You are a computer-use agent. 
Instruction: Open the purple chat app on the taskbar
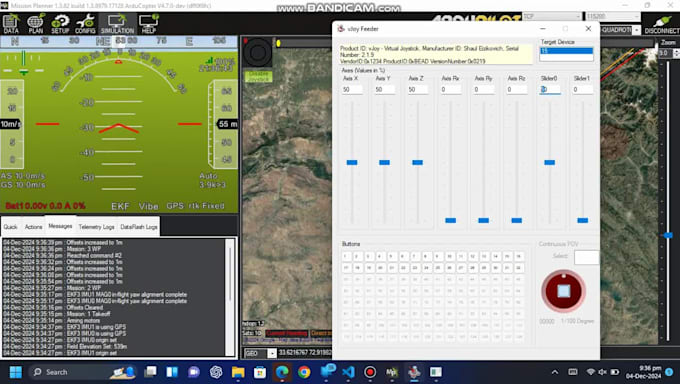[194, 372]
